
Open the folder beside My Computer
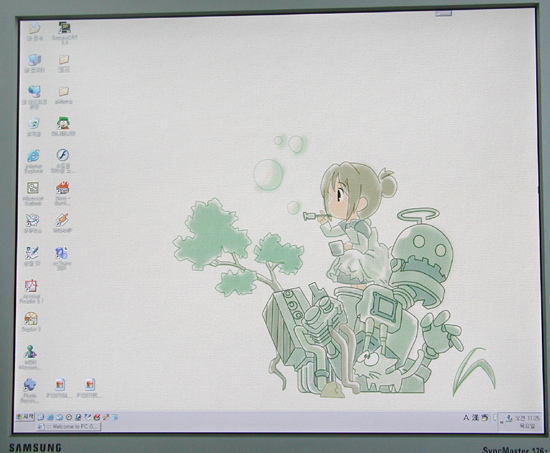pos(63,64)
